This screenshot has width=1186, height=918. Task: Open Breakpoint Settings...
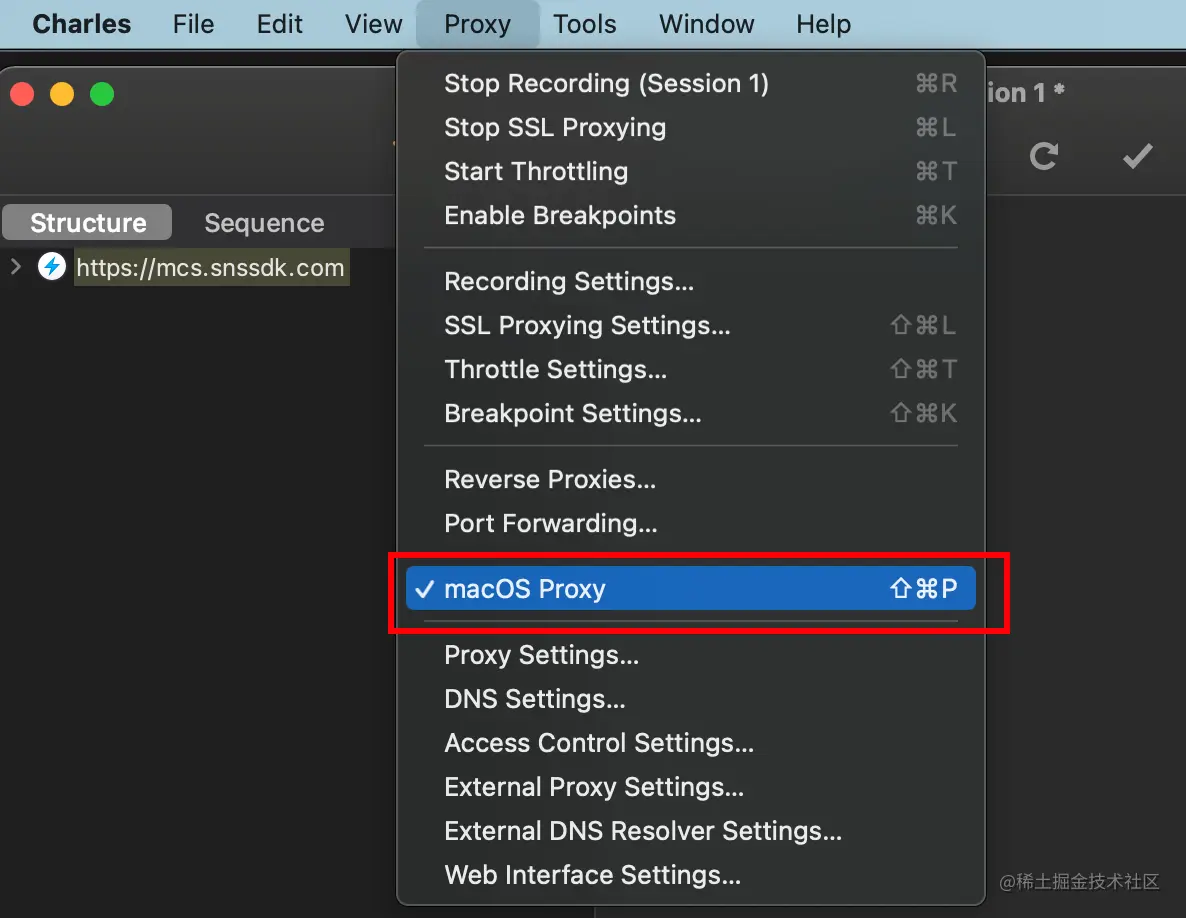691,413
